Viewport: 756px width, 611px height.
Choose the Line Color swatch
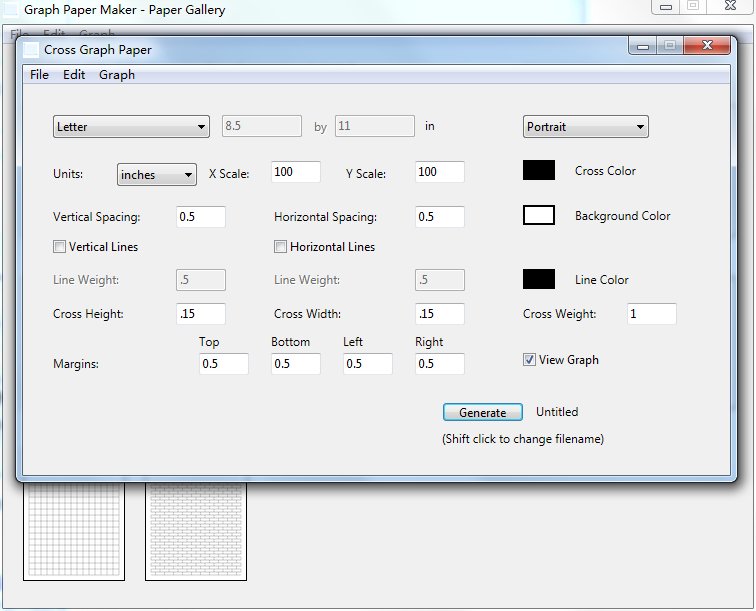pos(539,279)
